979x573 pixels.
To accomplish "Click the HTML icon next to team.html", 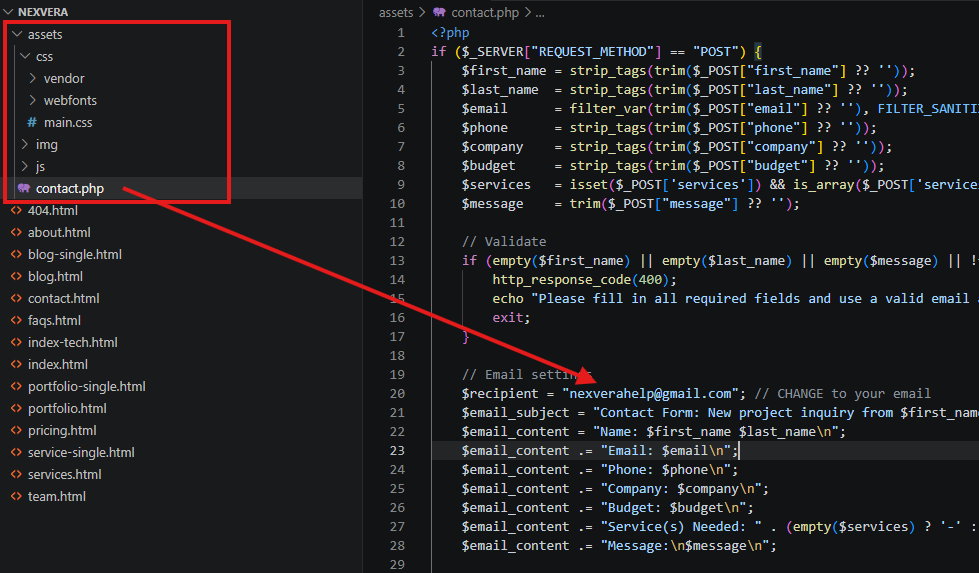I will click(x=16, y=496).
